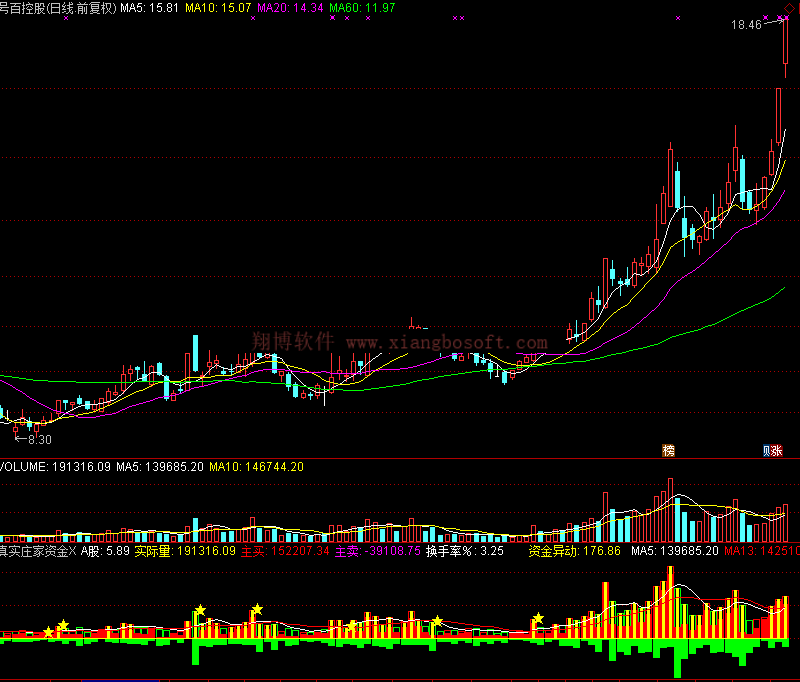Select the latest candlestick at the 18.46 high
Viewport: 800px width, 682px height.
pyautogui.click(x=786, y=46)
